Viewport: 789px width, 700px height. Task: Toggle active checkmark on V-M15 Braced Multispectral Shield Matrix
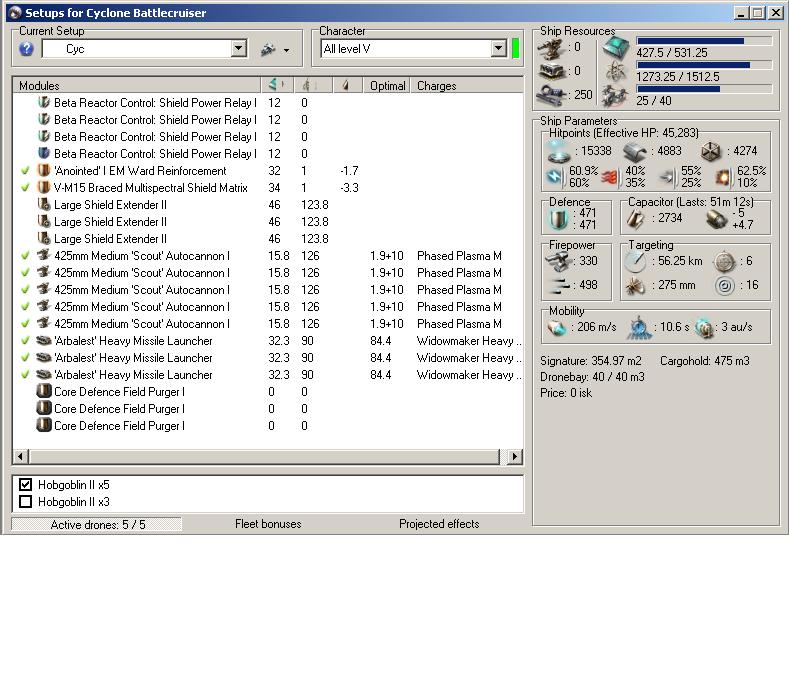point(25,188)
